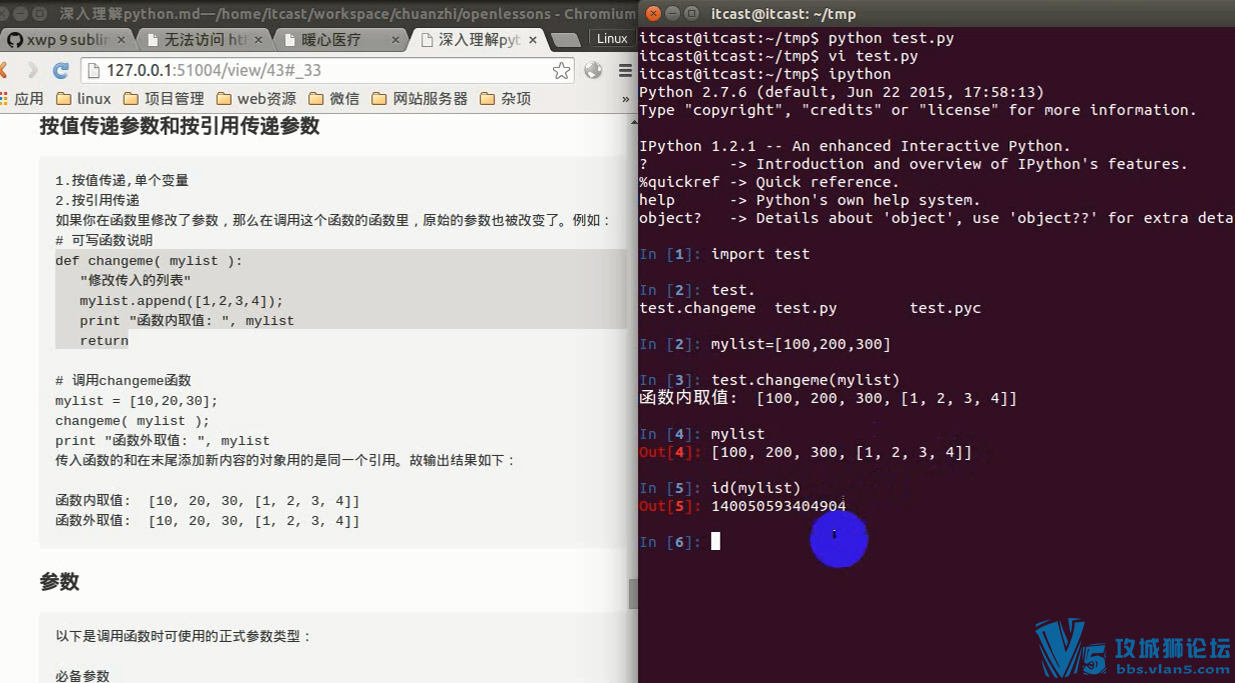Open the globe extension icon
Viewport: 1235px width, 683px height.
click(594, 71)
